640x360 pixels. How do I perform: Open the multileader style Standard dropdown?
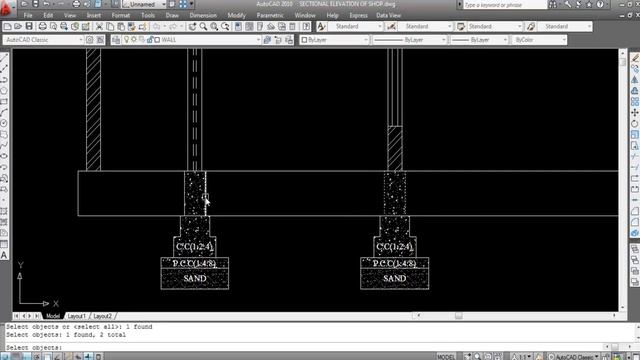564,27
